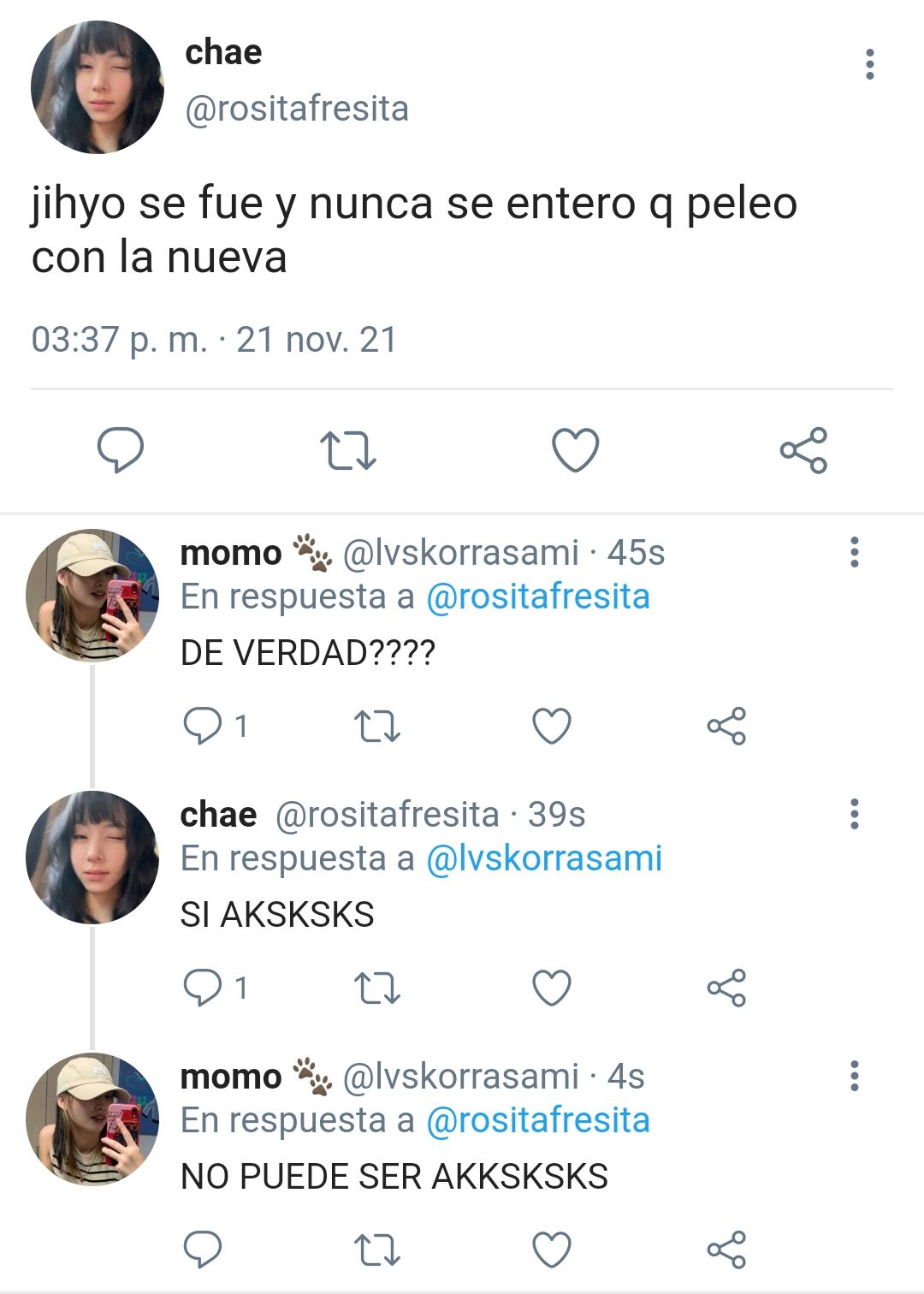Share the main tweet by chae
This screenshot has height=1294, width=924.
[803, 450]
